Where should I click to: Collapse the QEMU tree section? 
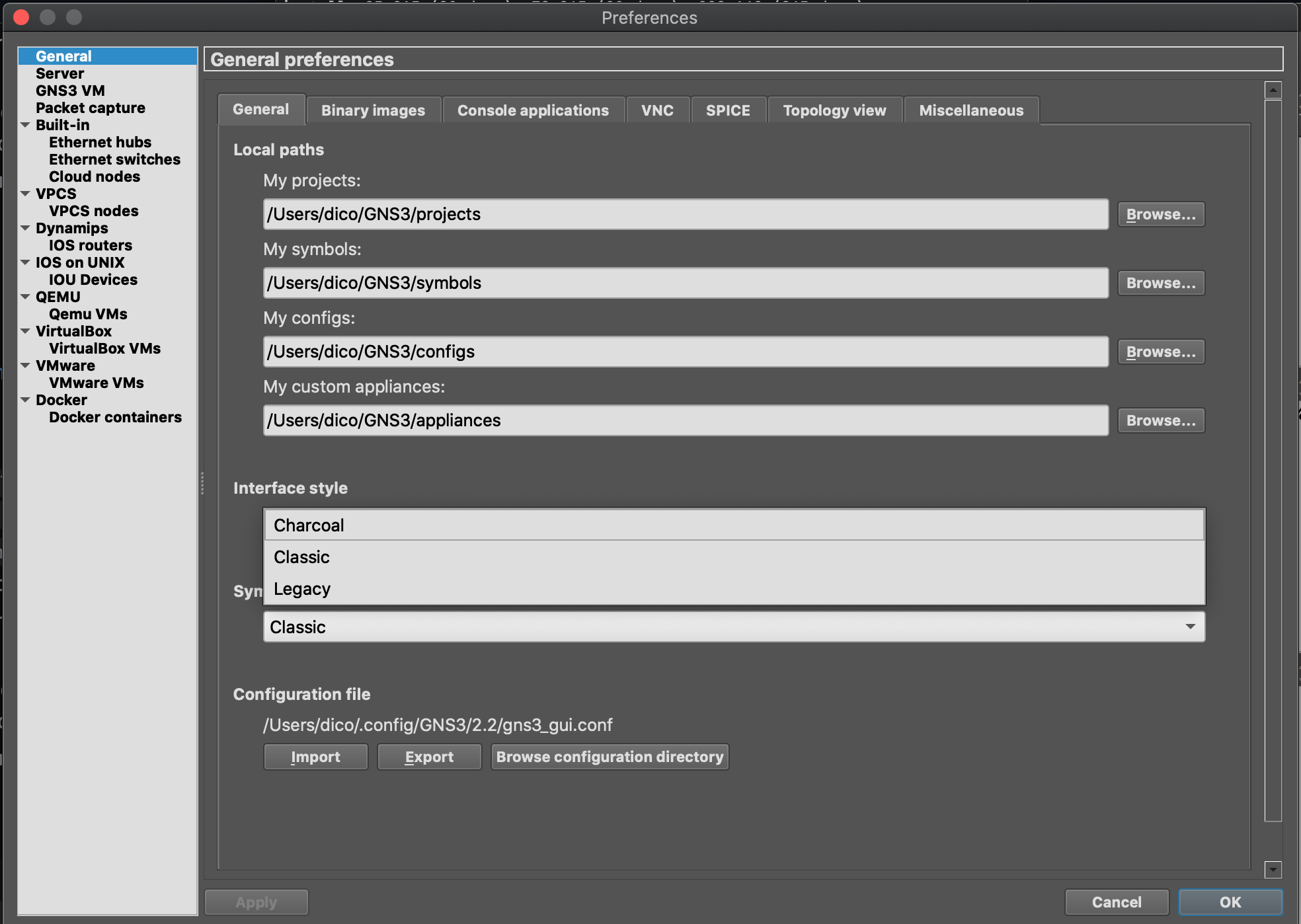tap(26, 297)
